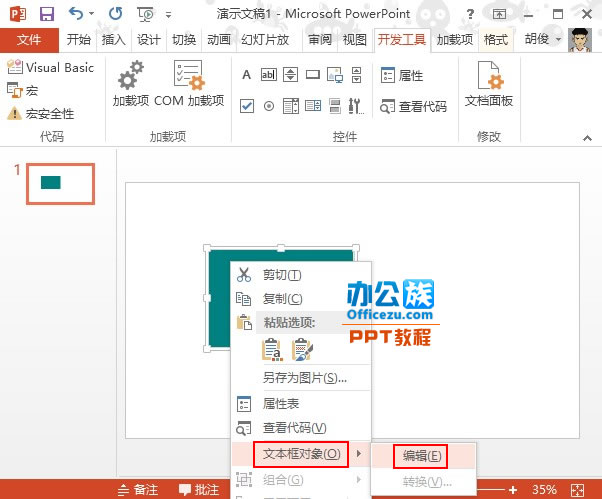
Task: Choose 复制(C) from context menu
Action: [x=301, y=299]
